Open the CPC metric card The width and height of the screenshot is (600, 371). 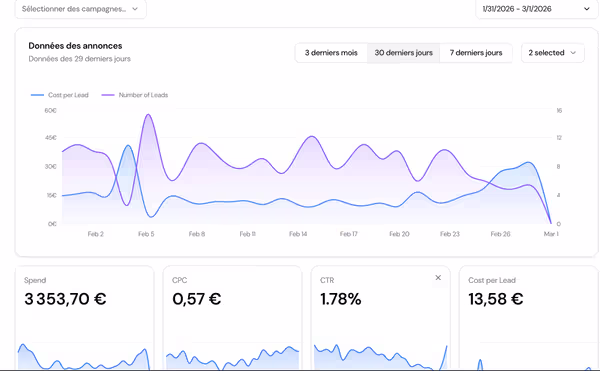(232, 318)
